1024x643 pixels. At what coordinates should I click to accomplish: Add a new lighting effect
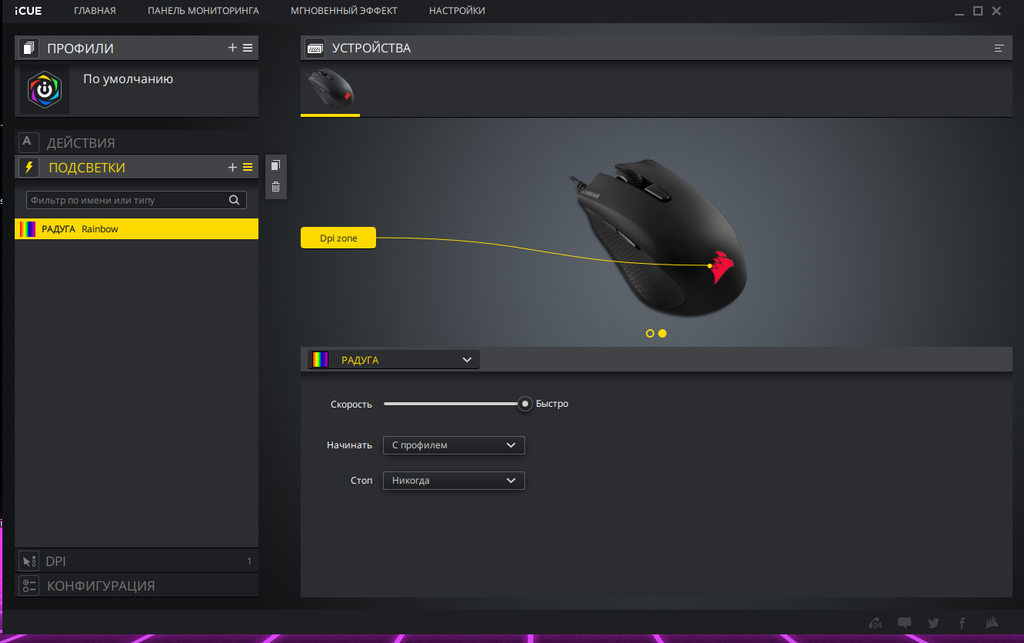[232, 167]
